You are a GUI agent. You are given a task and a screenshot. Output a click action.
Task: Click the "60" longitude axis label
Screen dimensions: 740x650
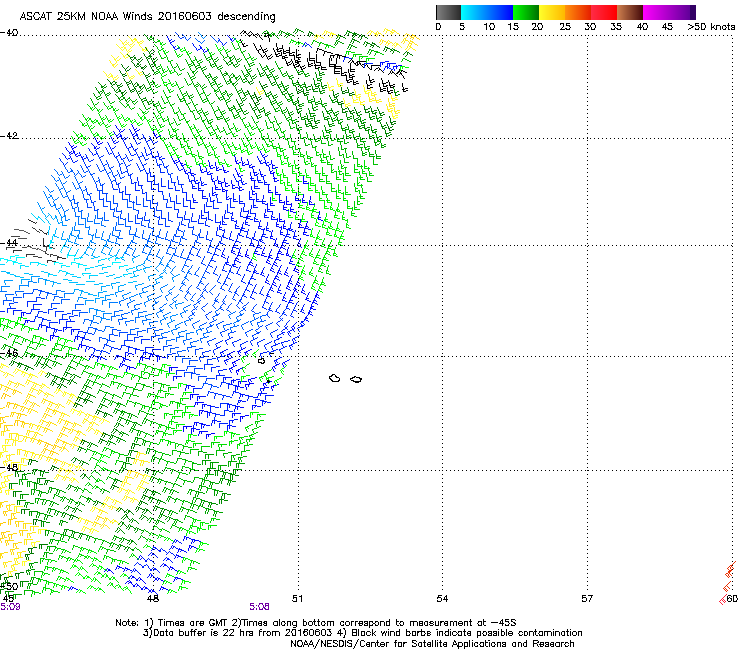click(x=732, y=599)
